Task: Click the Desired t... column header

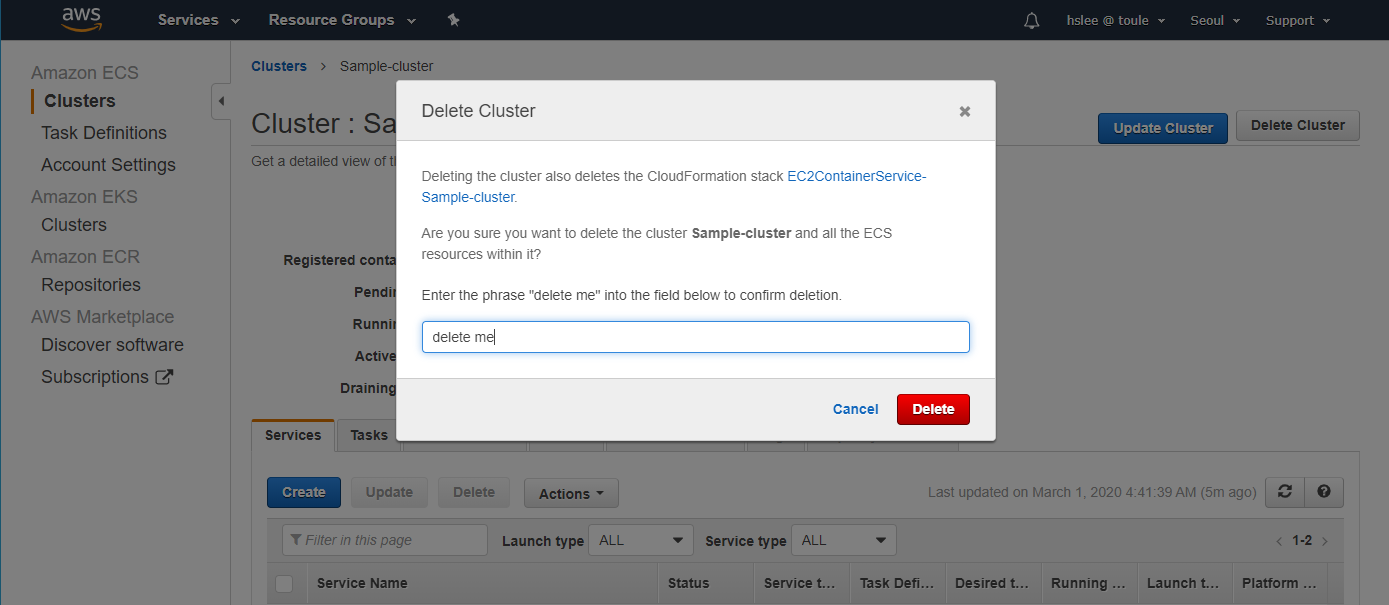Action: point(992,583)
